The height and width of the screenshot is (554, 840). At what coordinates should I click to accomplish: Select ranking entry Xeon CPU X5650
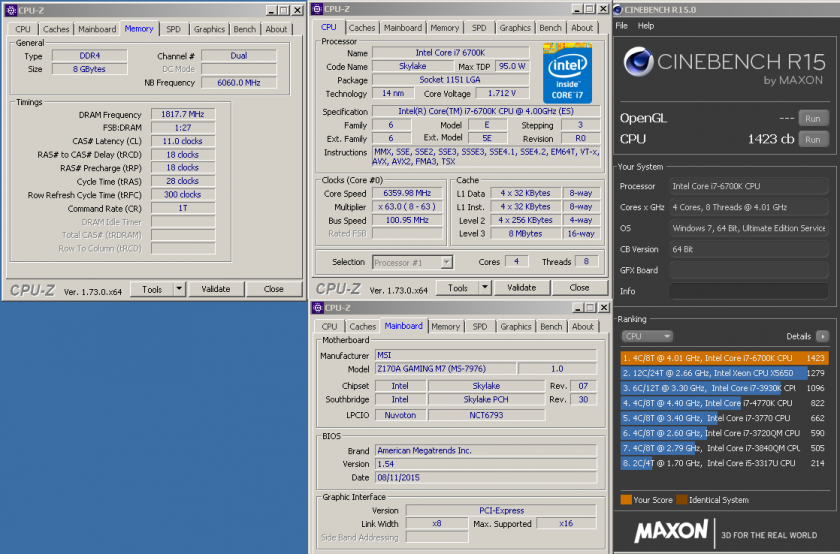[x=724, y=373]
